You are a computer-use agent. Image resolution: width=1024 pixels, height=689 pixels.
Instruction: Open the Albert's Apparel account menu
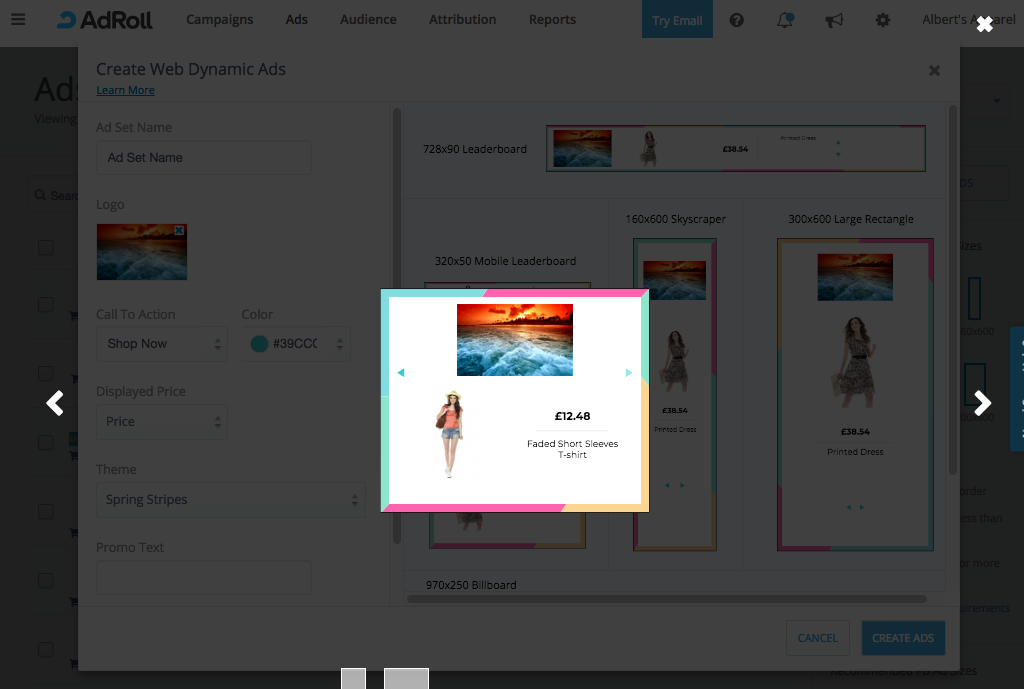pyautogui.click(x=969, y=20)
